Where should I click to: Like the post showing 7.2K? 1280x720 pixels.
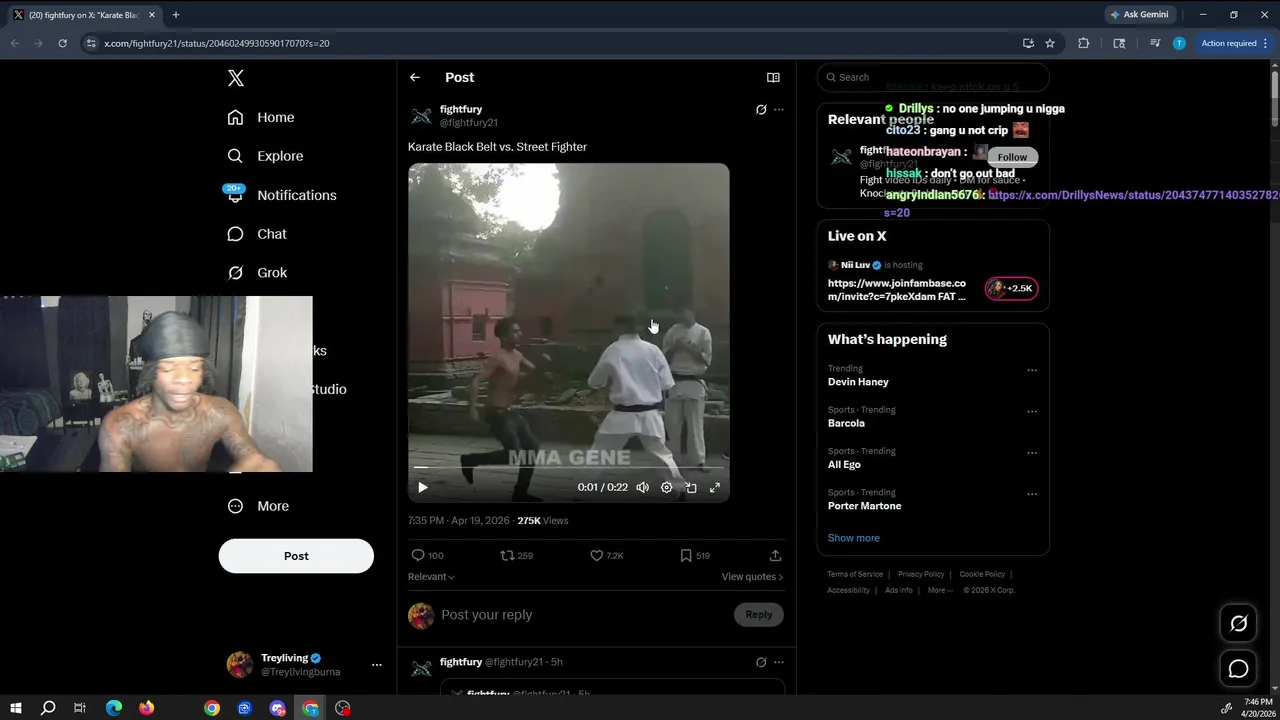click(x=606, y=555)
